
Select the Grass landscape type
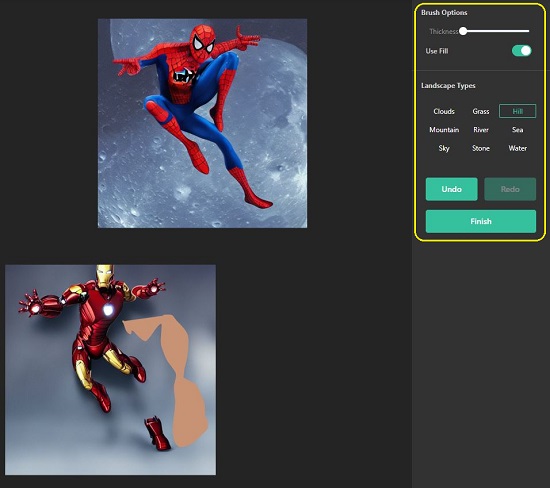tap(481, 111)
